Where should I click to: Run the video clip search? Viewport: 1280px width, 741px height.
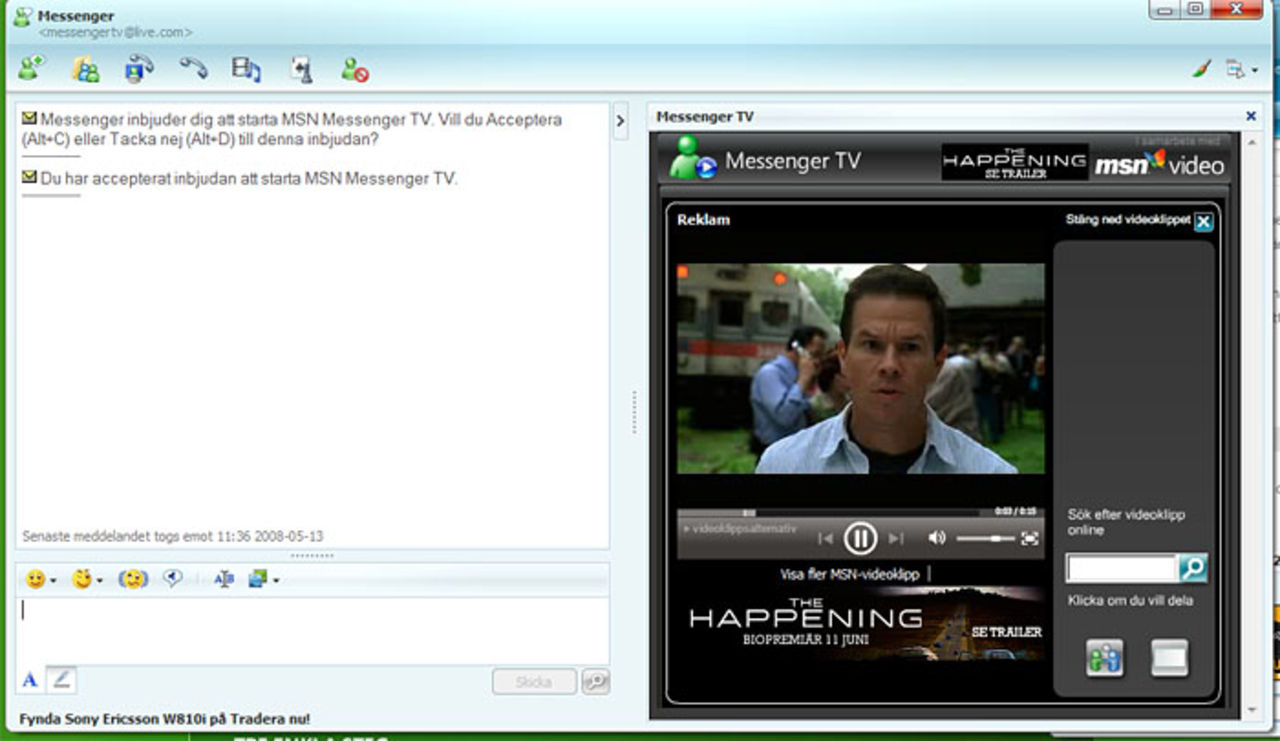[1193, 568]
